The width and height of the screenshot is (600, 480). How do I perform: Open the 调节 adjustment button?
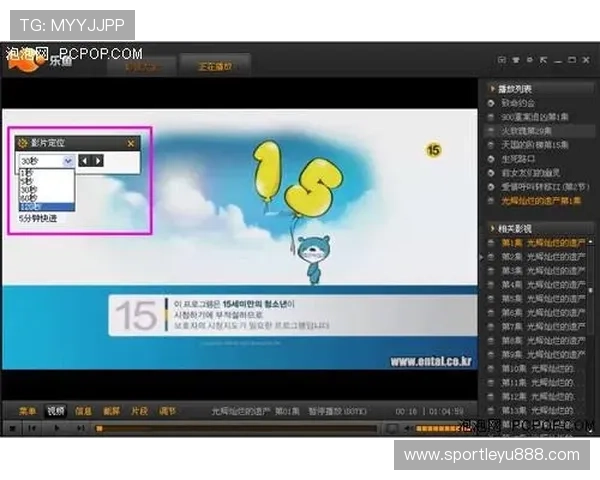(167, 410)
